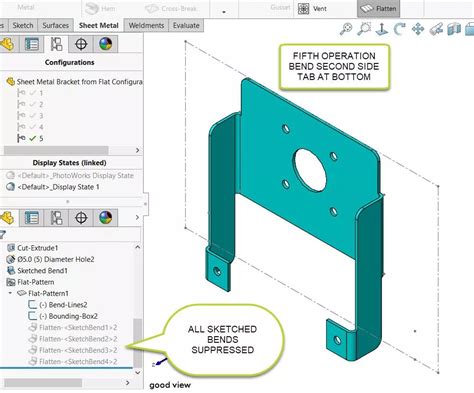This screenshot has width=474, height=393.
Task: Click scroll right arrow in Configurations pane
Action: click(x=137, y=150)
